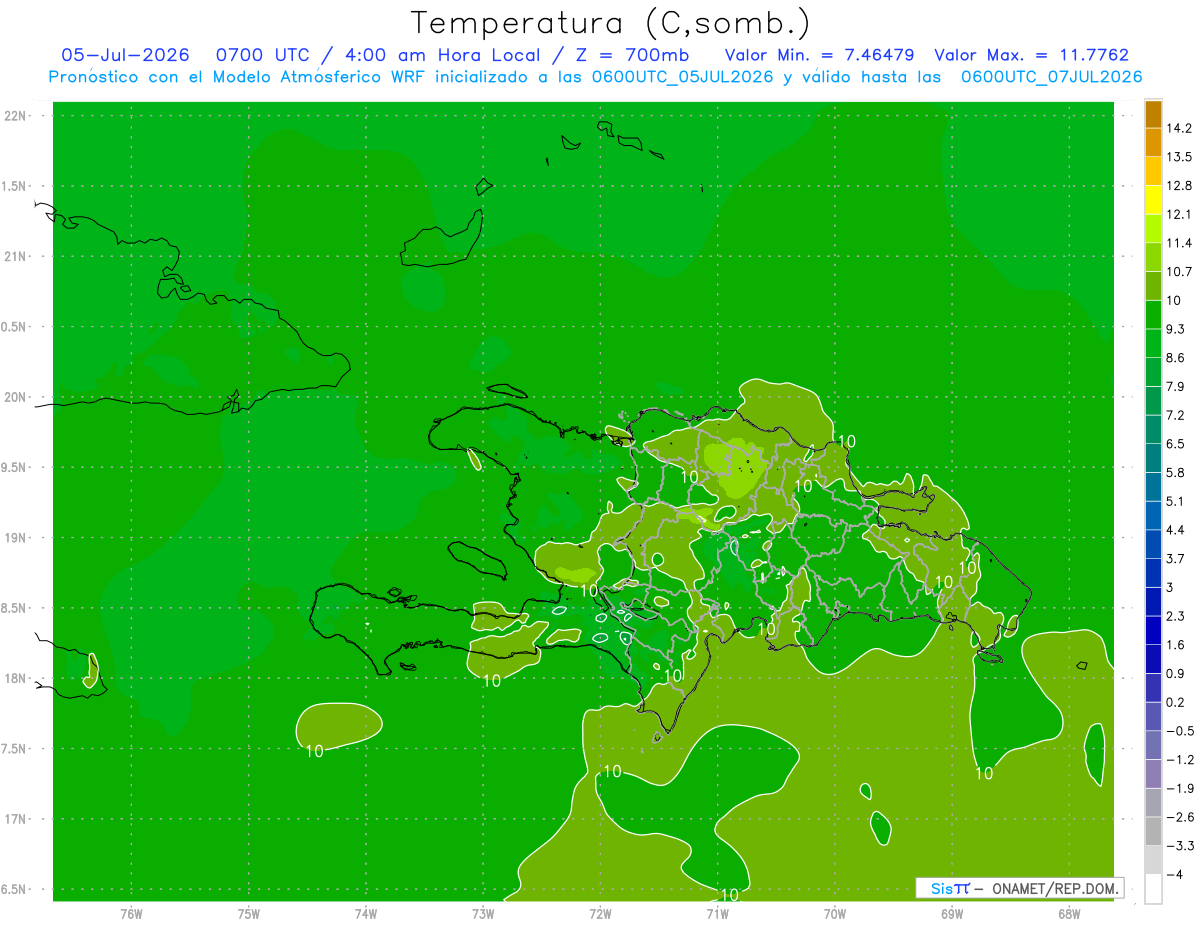The width and height of the screenshot is (1200, 927).
Task: Select the 75W longitude axis label
Action: point(249,913)
